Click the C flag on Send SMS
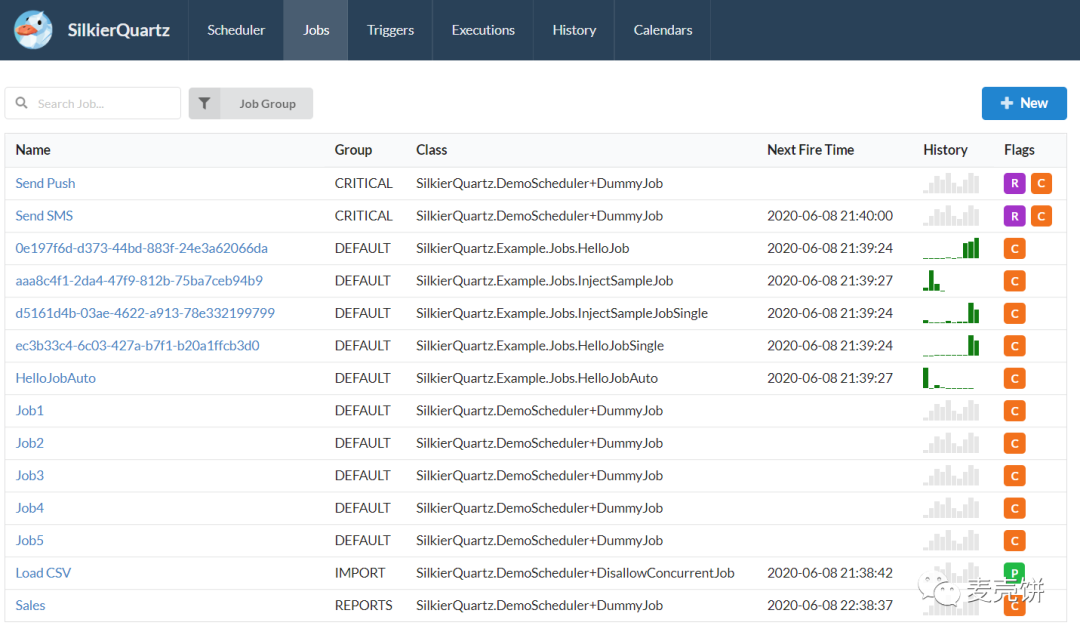 [1041, 216]
